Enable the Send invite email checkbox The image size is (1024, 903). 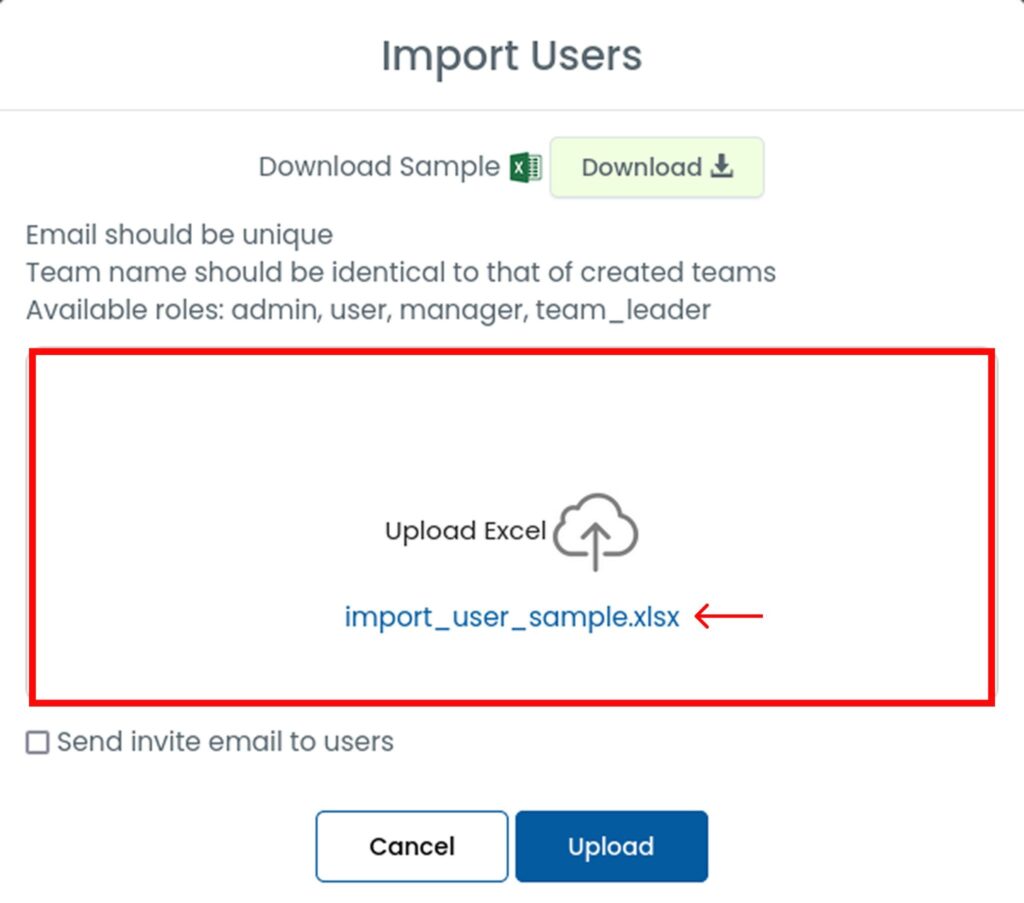coord(38,743)
